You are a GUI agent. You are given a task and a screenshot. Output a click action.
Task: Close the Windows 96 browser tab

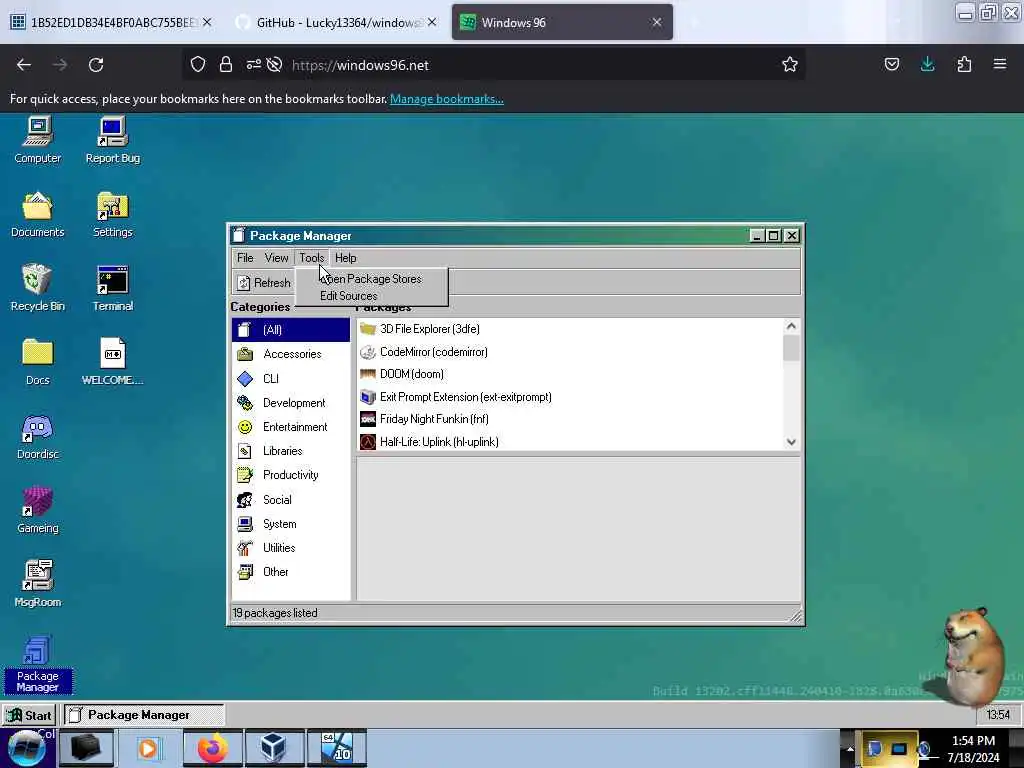(657, 22)
